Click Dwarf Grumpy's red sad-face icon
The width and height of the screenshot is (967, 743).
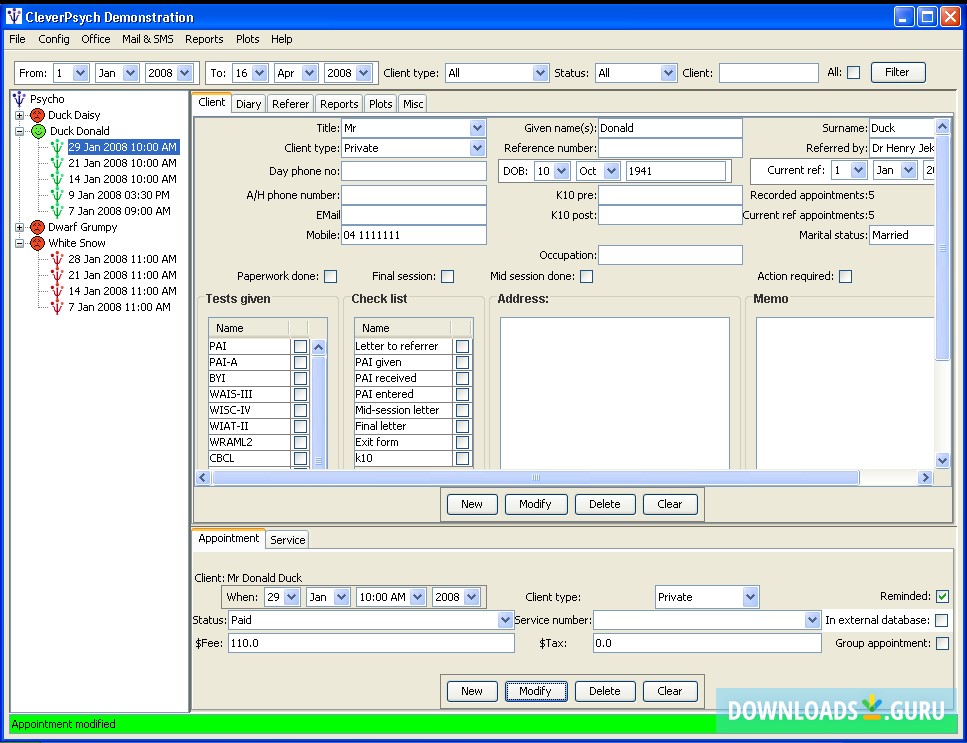tap(38, 227)
